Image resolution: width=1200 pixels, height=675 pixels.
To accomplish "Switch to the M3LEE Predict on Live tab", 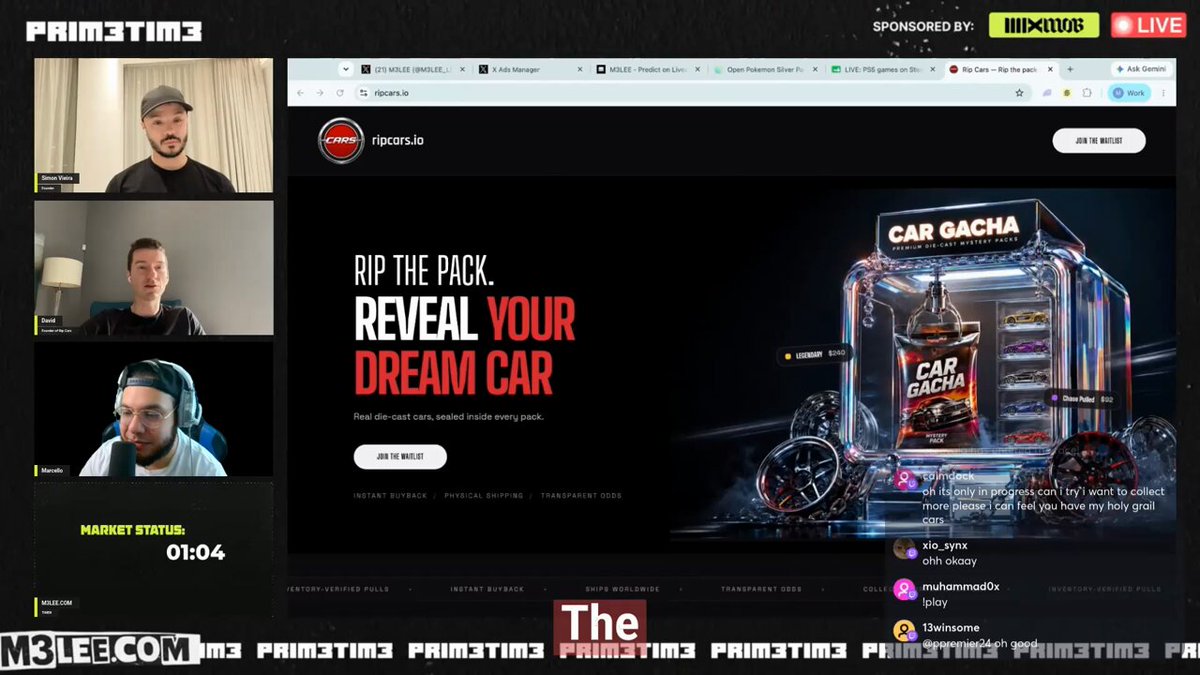I will 646,70.
